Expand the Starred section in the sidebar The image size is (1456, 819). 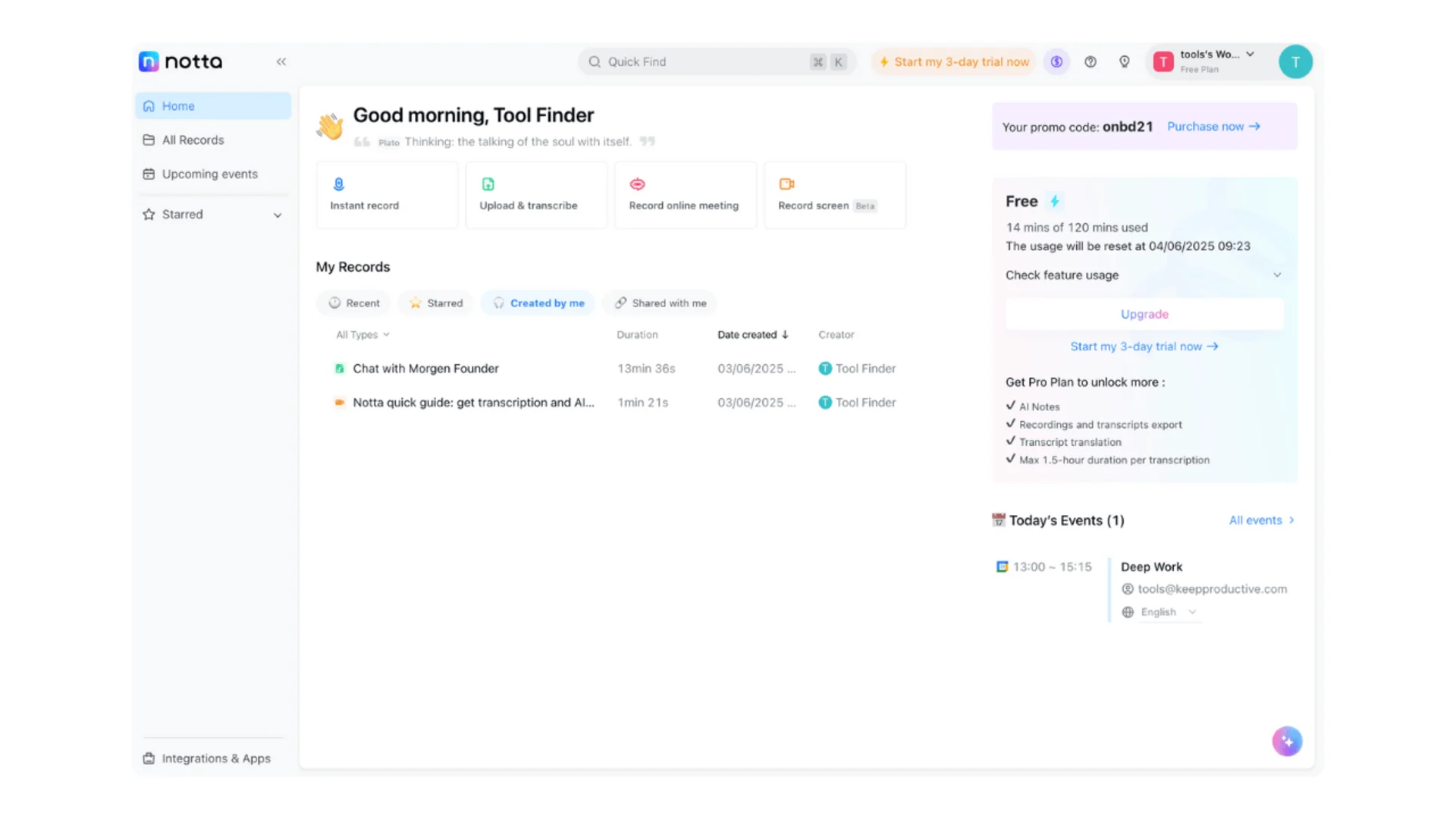tap(278, 215)
